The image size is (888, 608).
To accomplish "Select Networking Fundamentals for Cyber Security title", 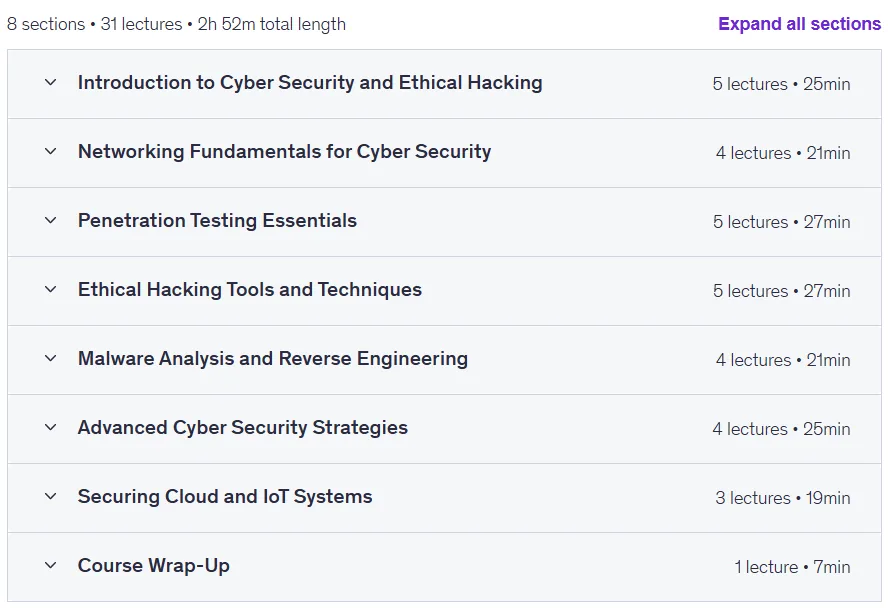I will click(x=284, y=152).
